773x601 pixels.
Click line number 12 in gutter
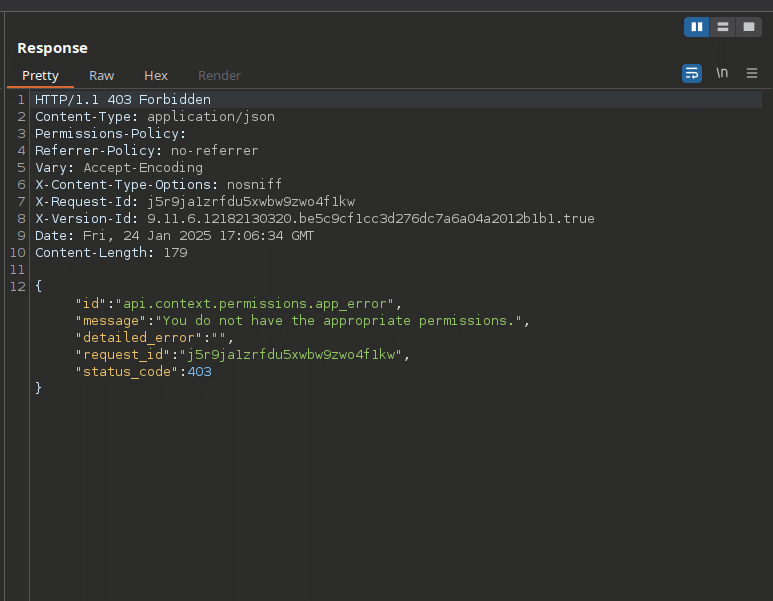pos(18,286)
